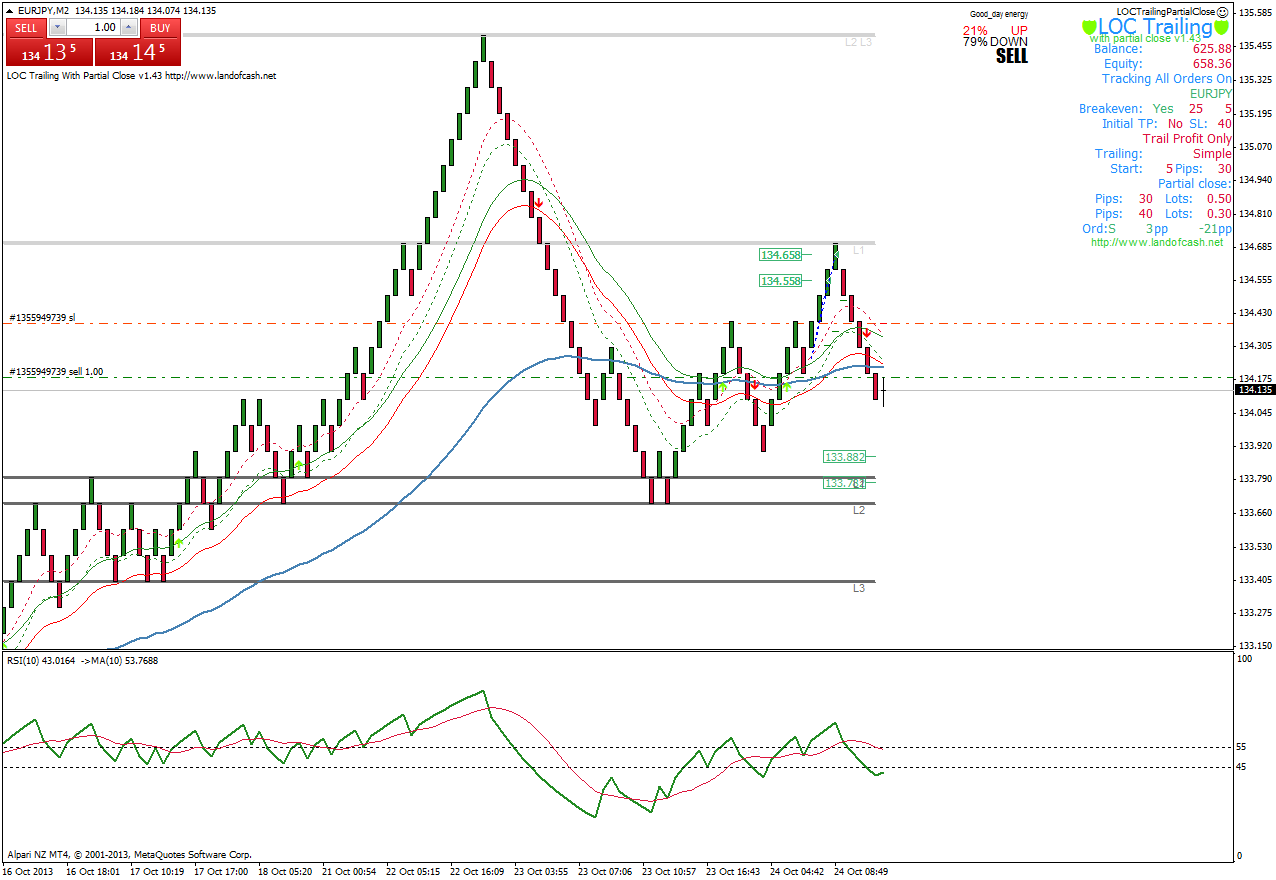Click the -21pp order profit text
This screenshot has height=880, width=1276.
(x=1214, y=229)
